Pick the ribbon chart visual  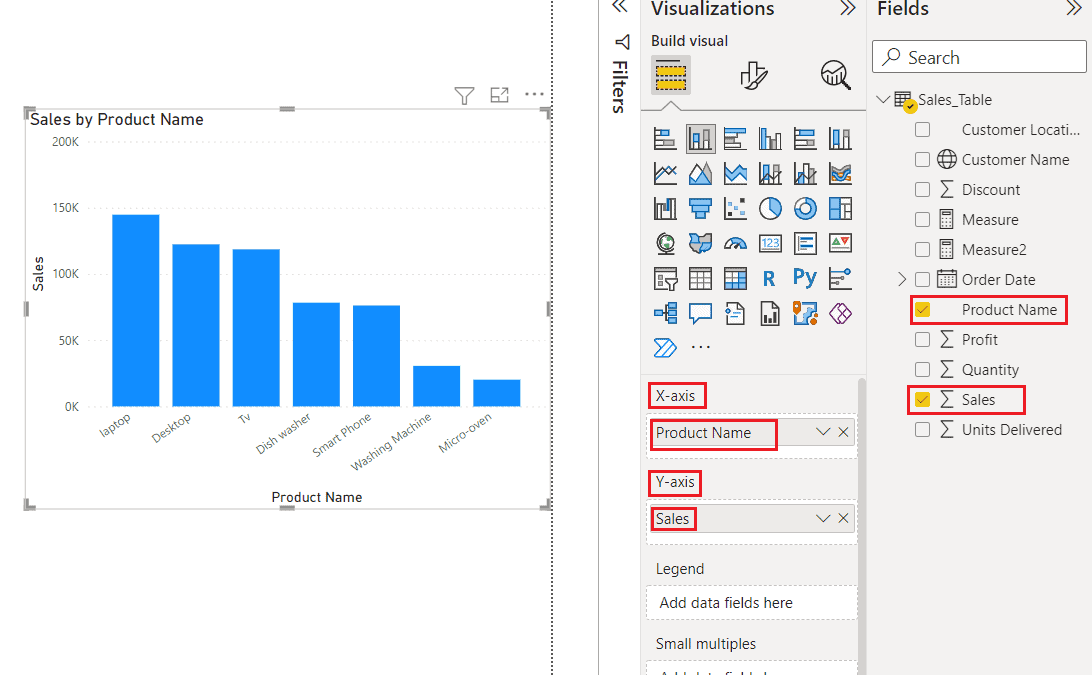coord(840,173)
